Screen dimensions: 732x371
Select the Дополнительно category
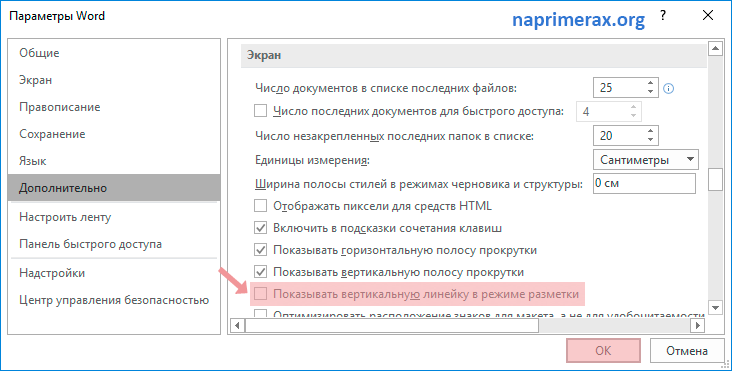pos(114,188)
